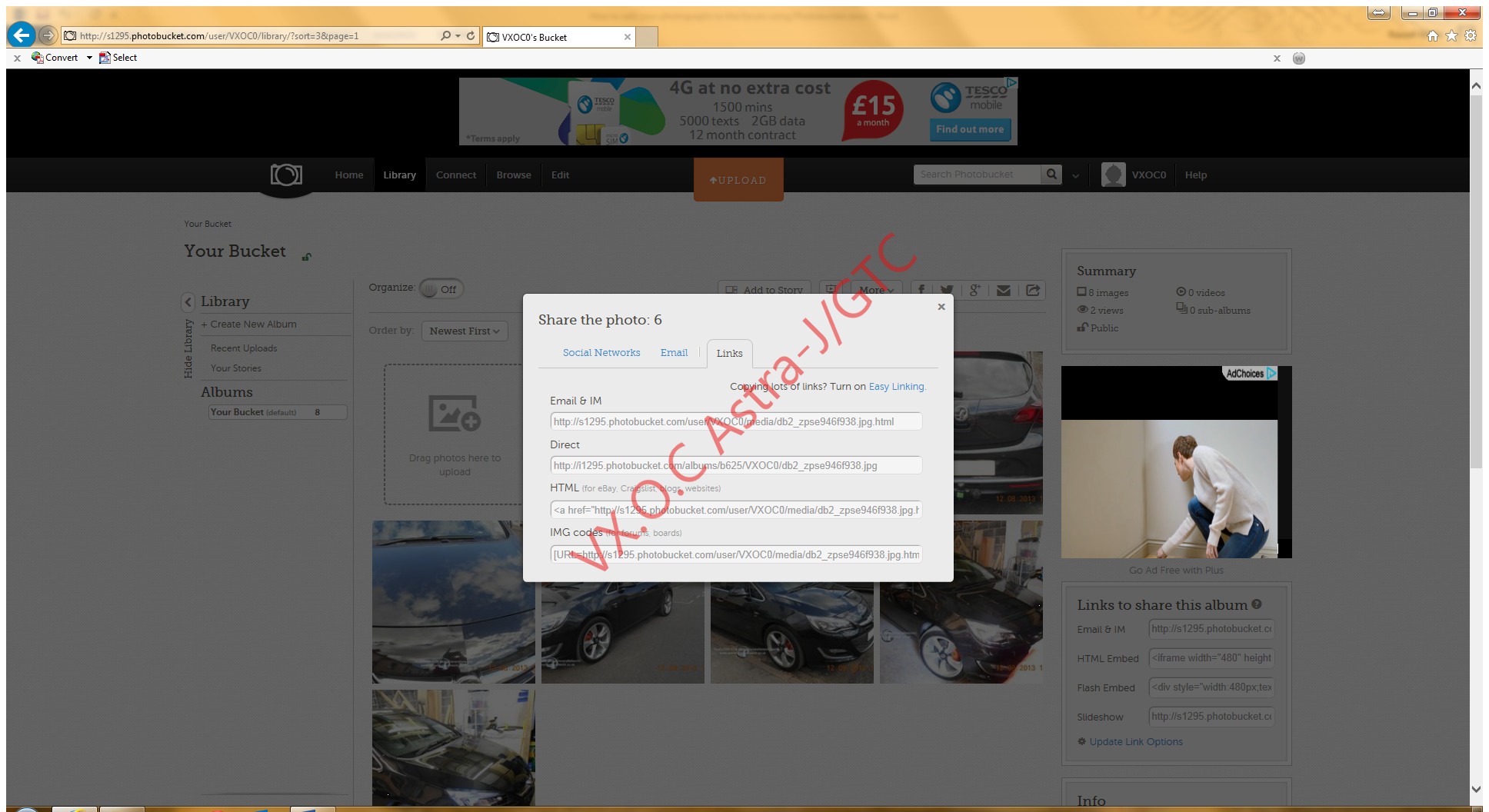Switch Organize toggle to On
The height and width of the screenshot is (812, 1489).
point(441,288)
